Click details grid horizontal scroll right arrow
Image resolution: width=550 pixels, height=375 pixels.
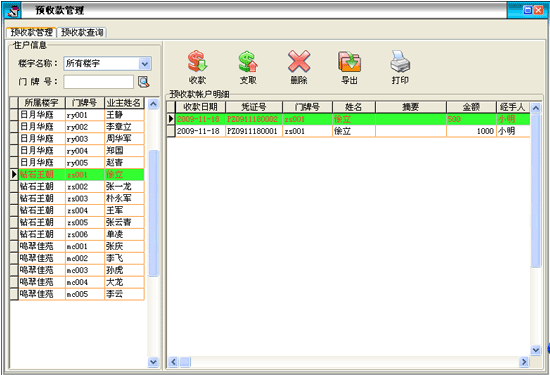[524, 362]
